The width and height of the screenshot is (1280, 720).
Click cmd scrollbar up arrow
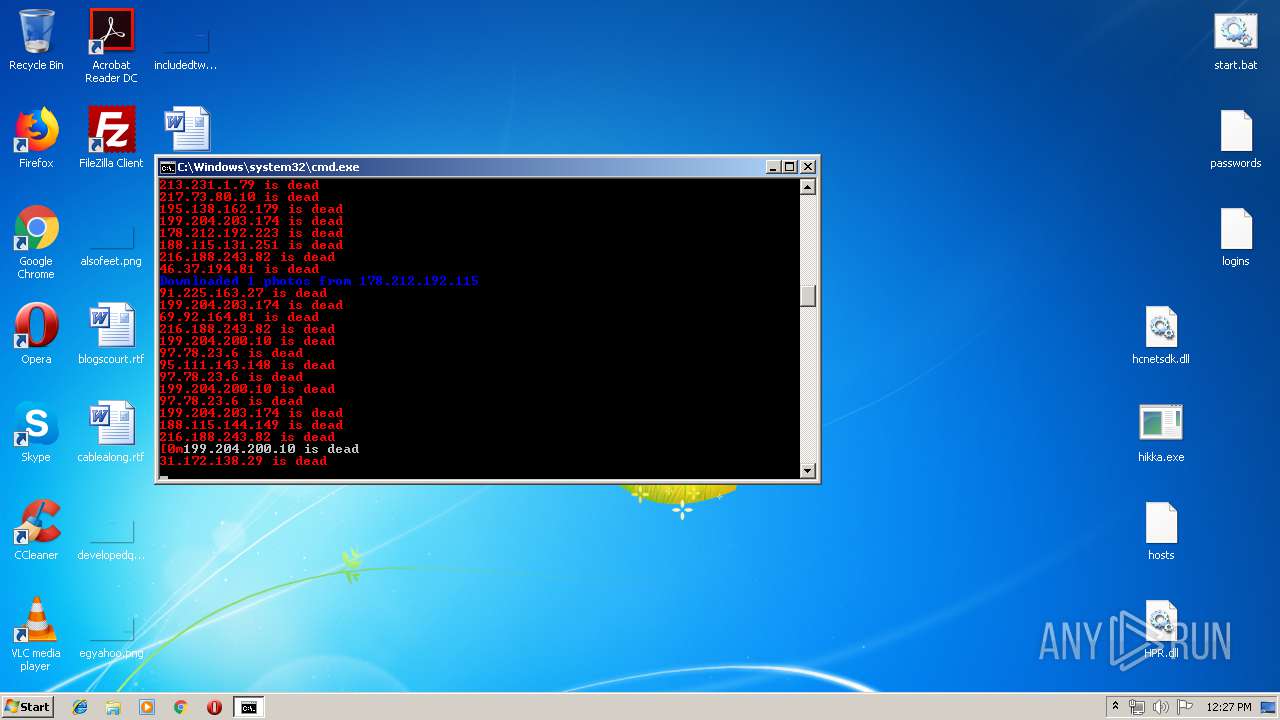click(x=808, y=186)
